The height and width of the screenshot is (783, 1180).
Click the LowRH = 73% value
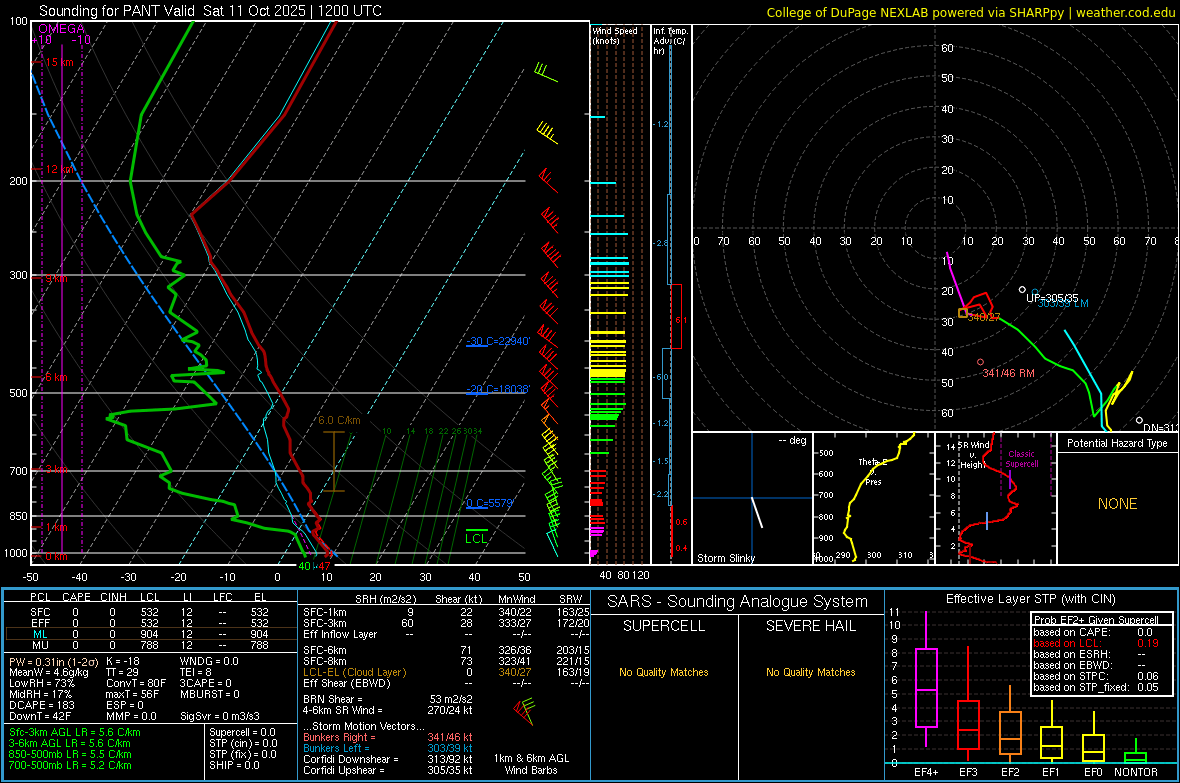click(41, 683)
